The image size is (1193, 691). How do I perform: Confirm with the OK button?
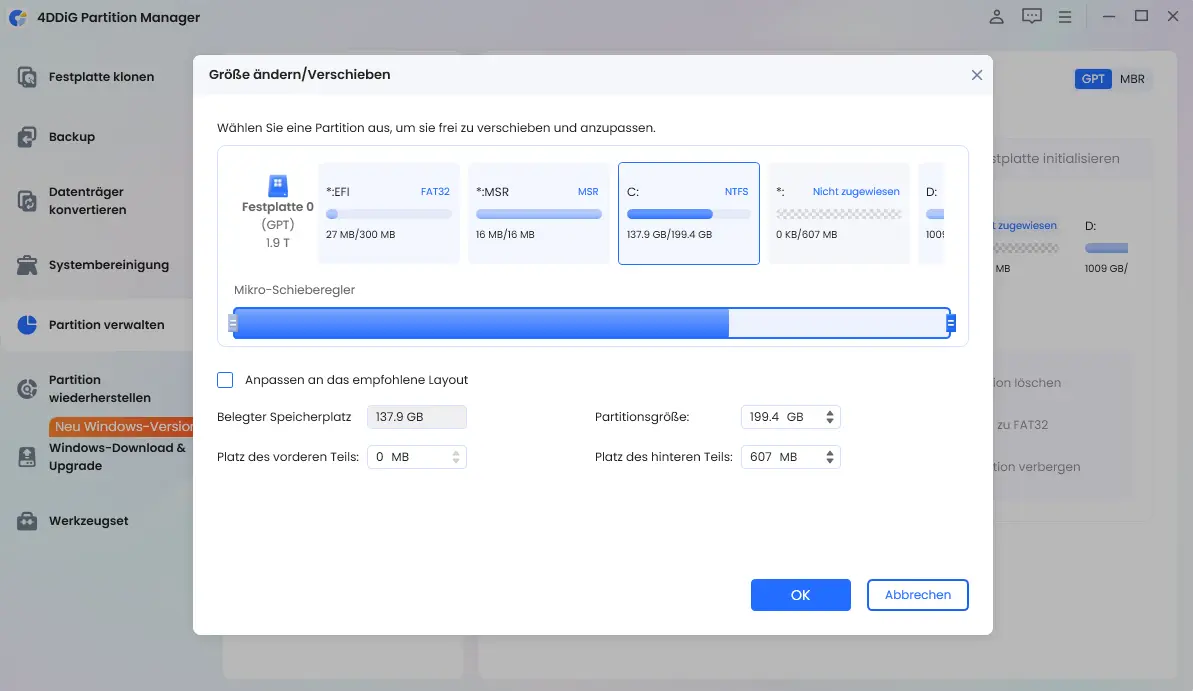click(800, 595)
